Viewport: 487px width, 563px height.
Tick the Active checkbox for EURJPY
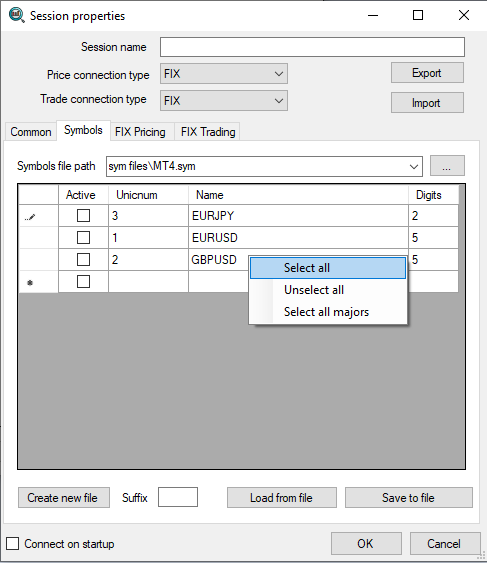(x=83, y=216)
